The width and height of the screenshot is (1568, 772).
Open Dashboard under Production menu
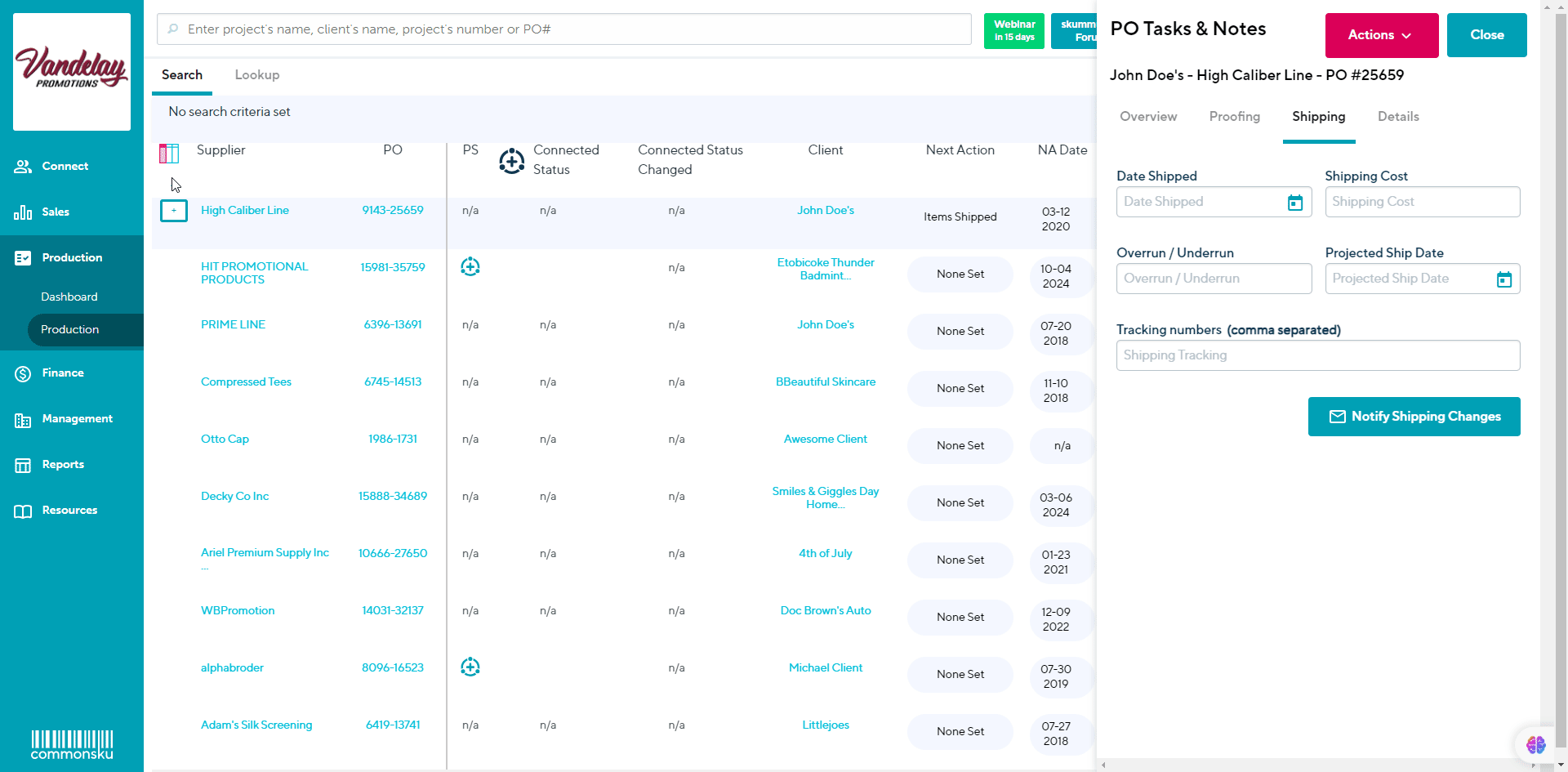click(69, 297)
